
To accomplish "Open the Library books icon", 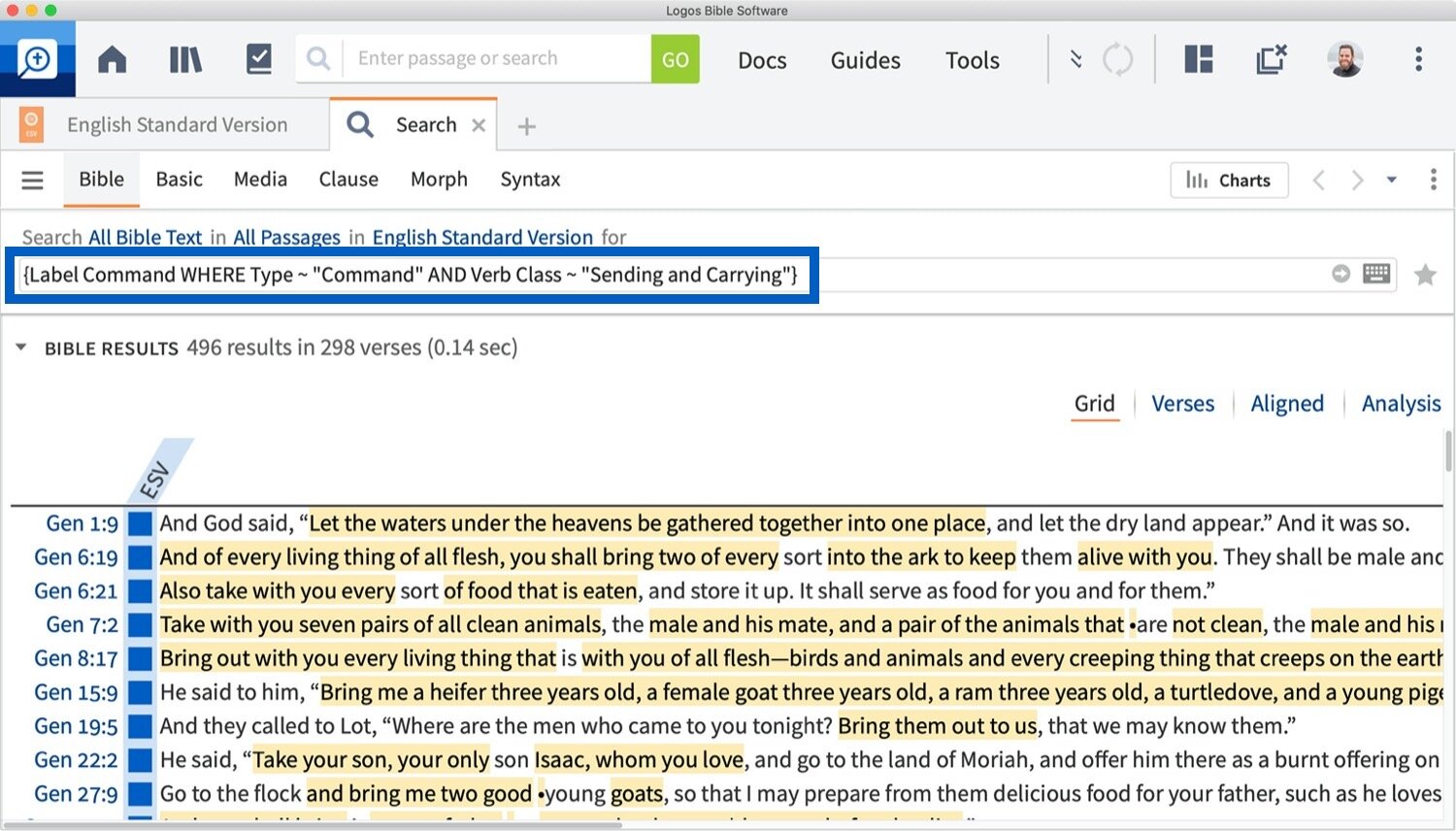I will coord(185,60).
